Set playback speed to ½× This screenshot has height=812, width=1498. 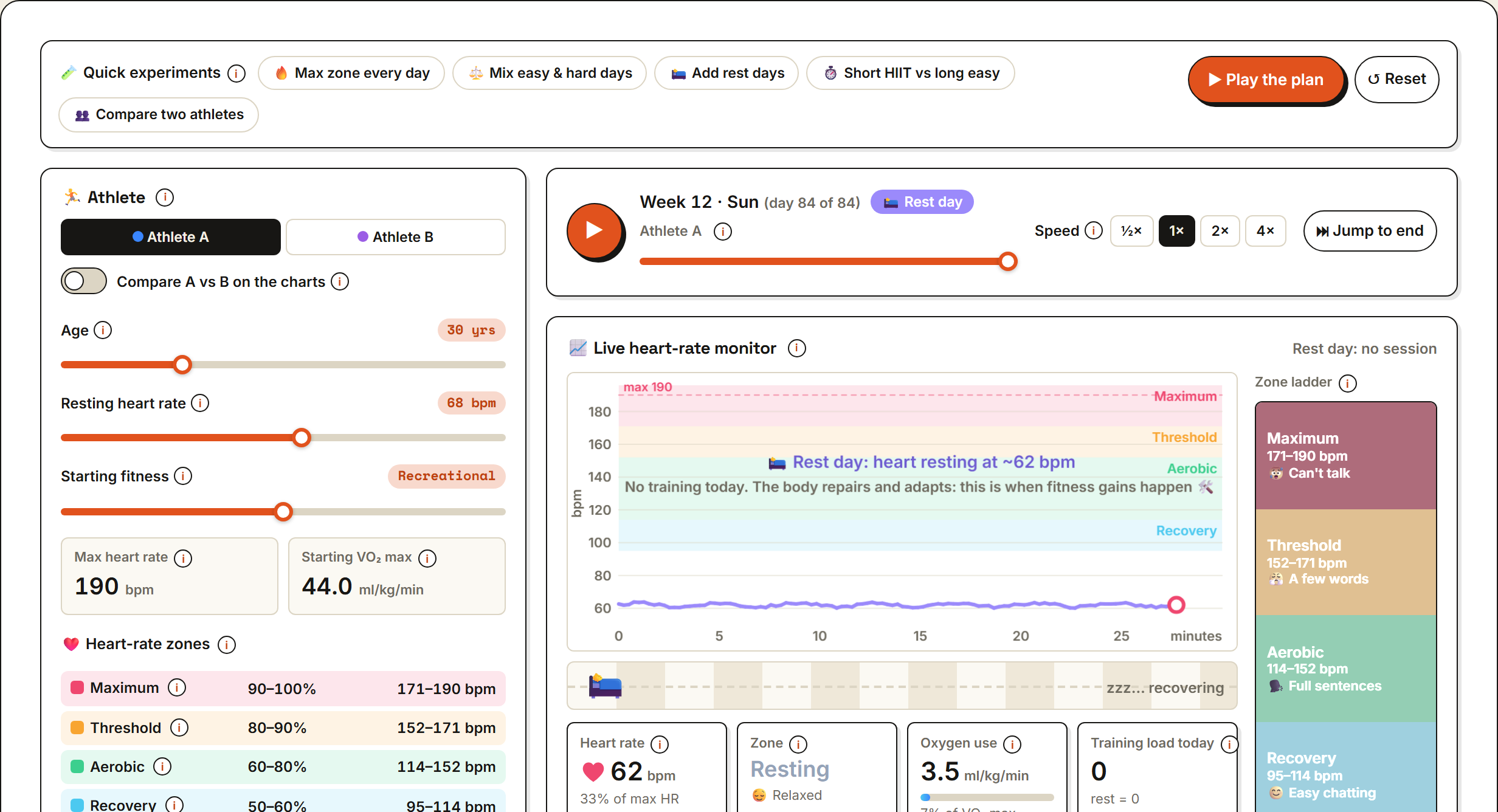(x=1131, y=231)
